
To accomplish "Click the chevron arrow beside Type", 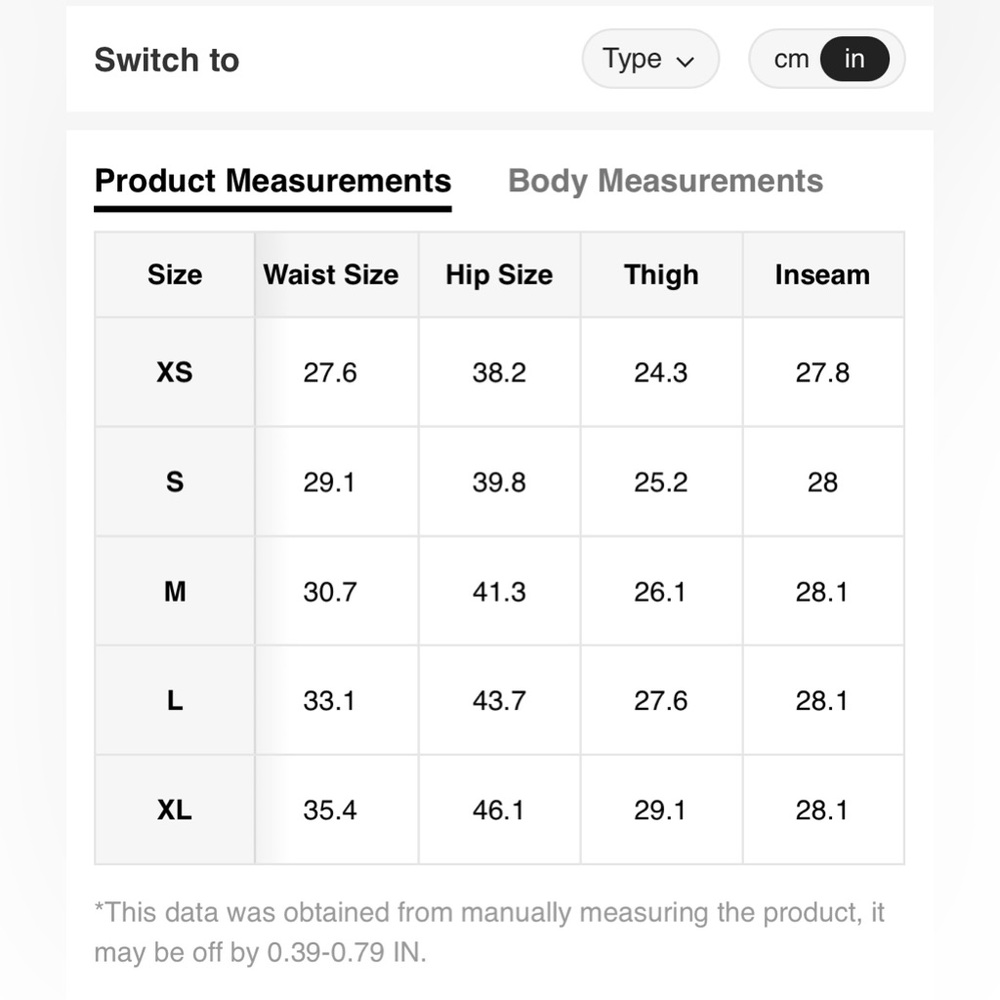I will coord(685,62).
